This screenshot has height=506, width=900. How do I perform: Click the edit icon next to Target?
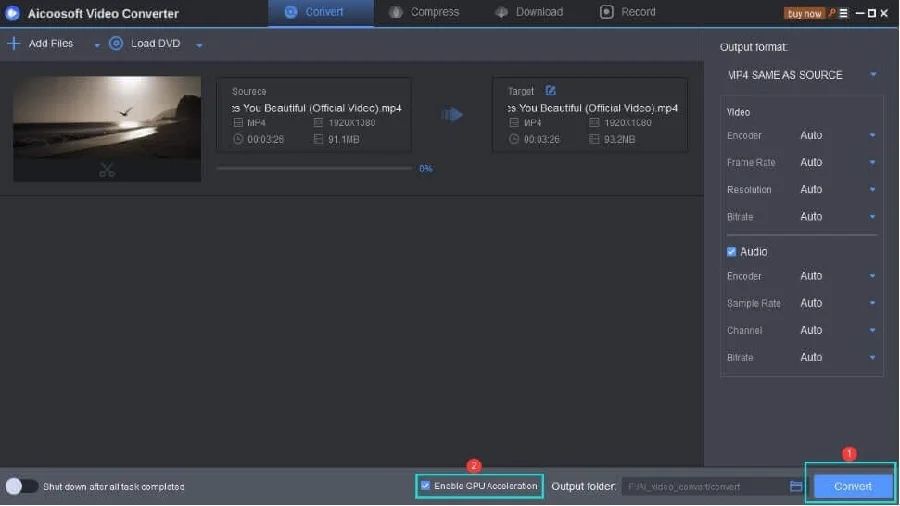[550, 91]
